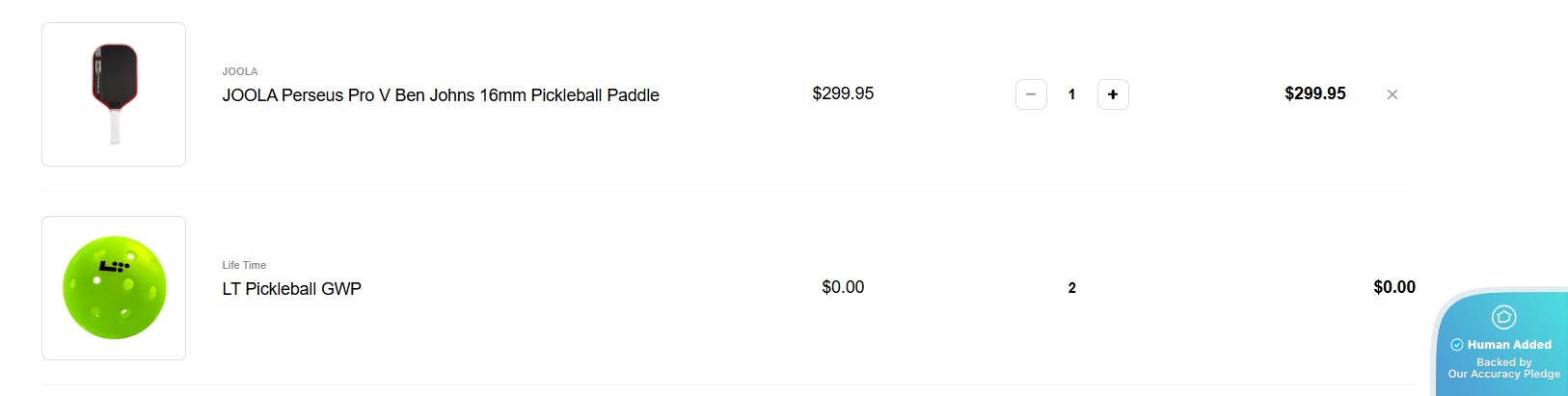1568x396 pixels.
Task: Click the house badge icon in accuracy widget
Action: click(1503, 317)
